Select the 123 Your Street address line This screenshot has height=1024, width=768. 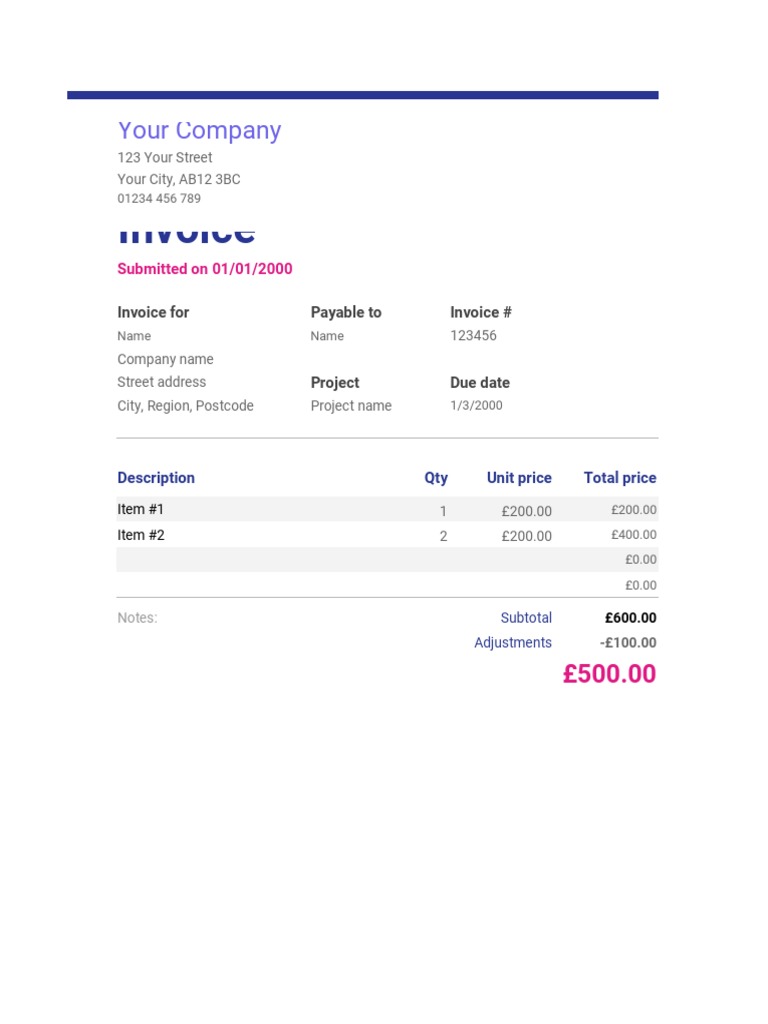click(x=165, y=157)
